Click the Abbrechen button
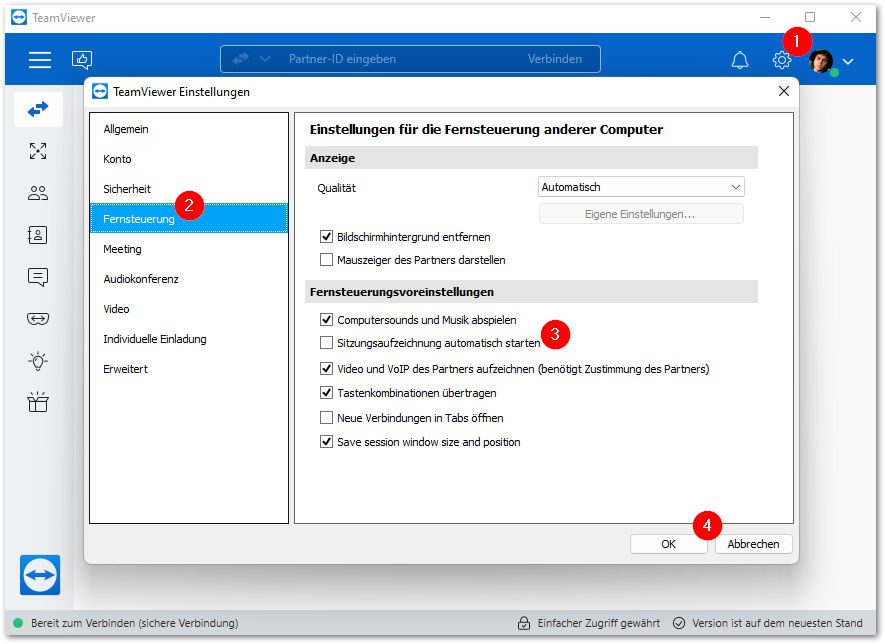Image resolution: width=885 pixels, height=644 pixels. [753, 544]
